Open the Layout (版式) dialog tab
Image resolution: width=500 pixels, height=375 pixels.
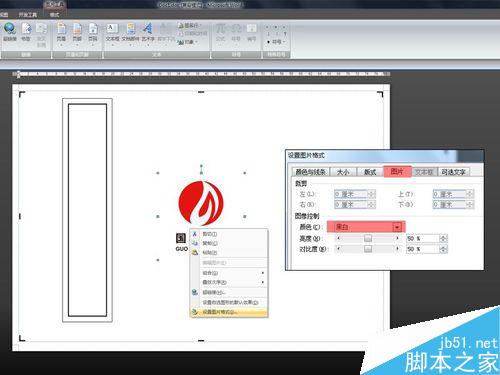pyautogui.click(x=370, y=172)
